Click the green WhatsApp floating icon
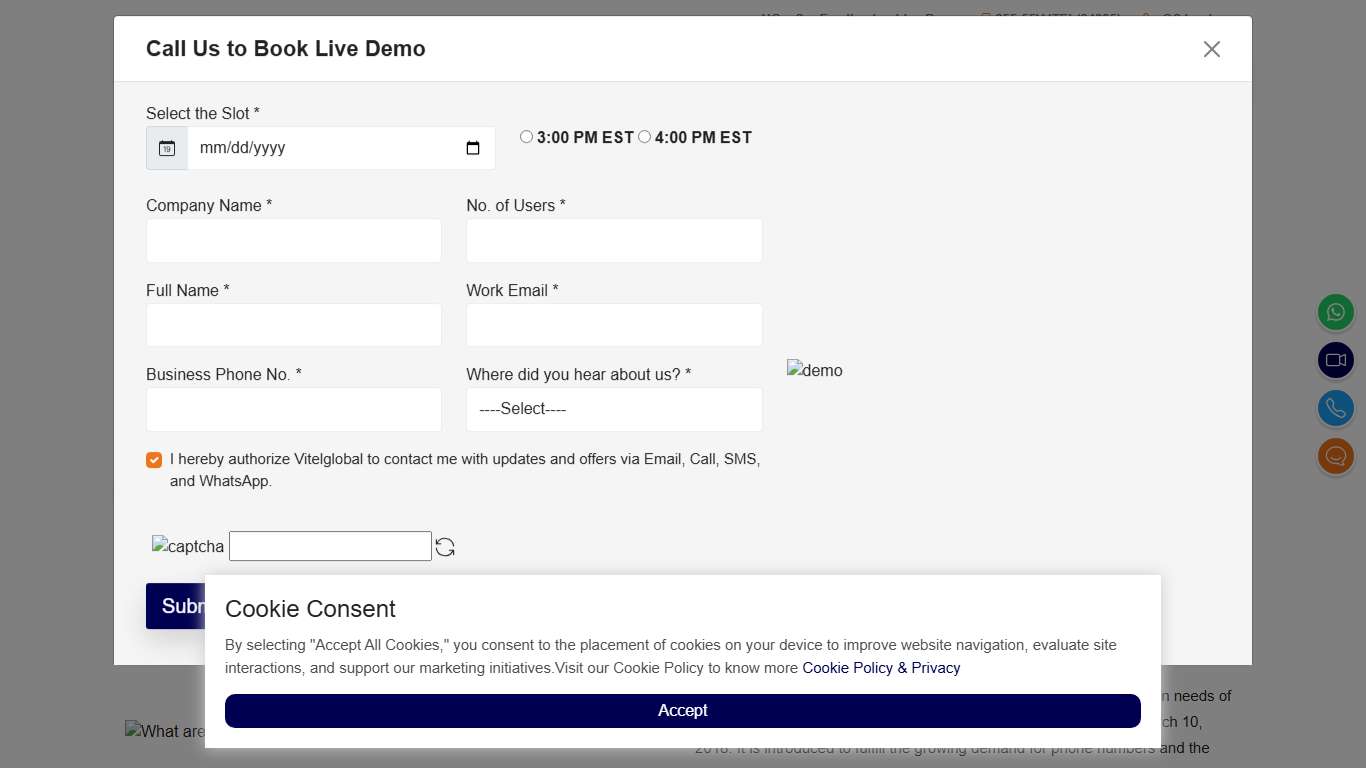The width and height of the screenshot is (1366, 768). click(1335, 312)
